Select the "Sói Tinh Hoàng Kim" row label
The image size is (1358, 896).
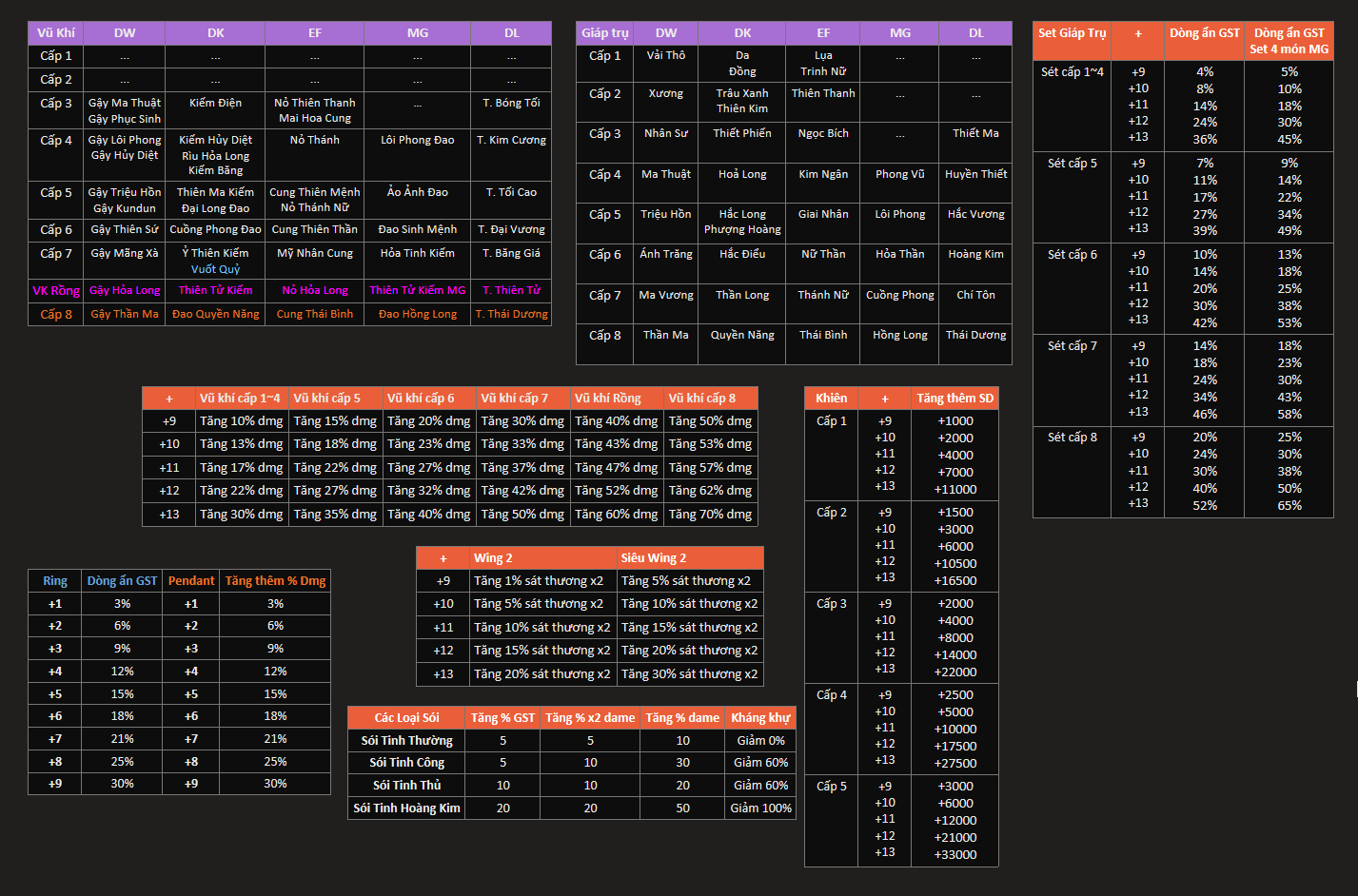tap(406, 808)
